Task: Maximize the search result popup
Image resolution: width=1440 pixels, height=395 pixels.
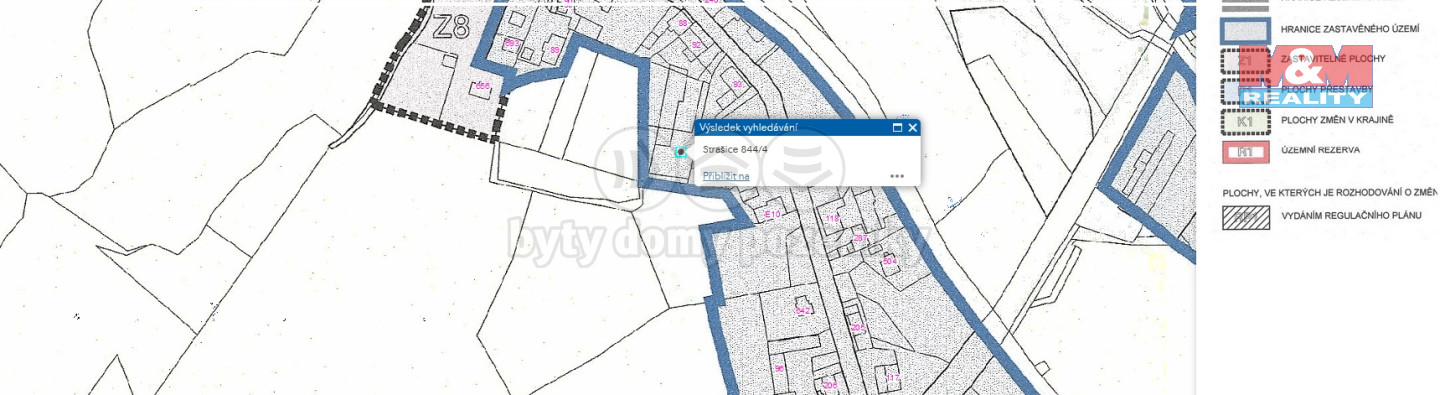Action: click(897, 128)
